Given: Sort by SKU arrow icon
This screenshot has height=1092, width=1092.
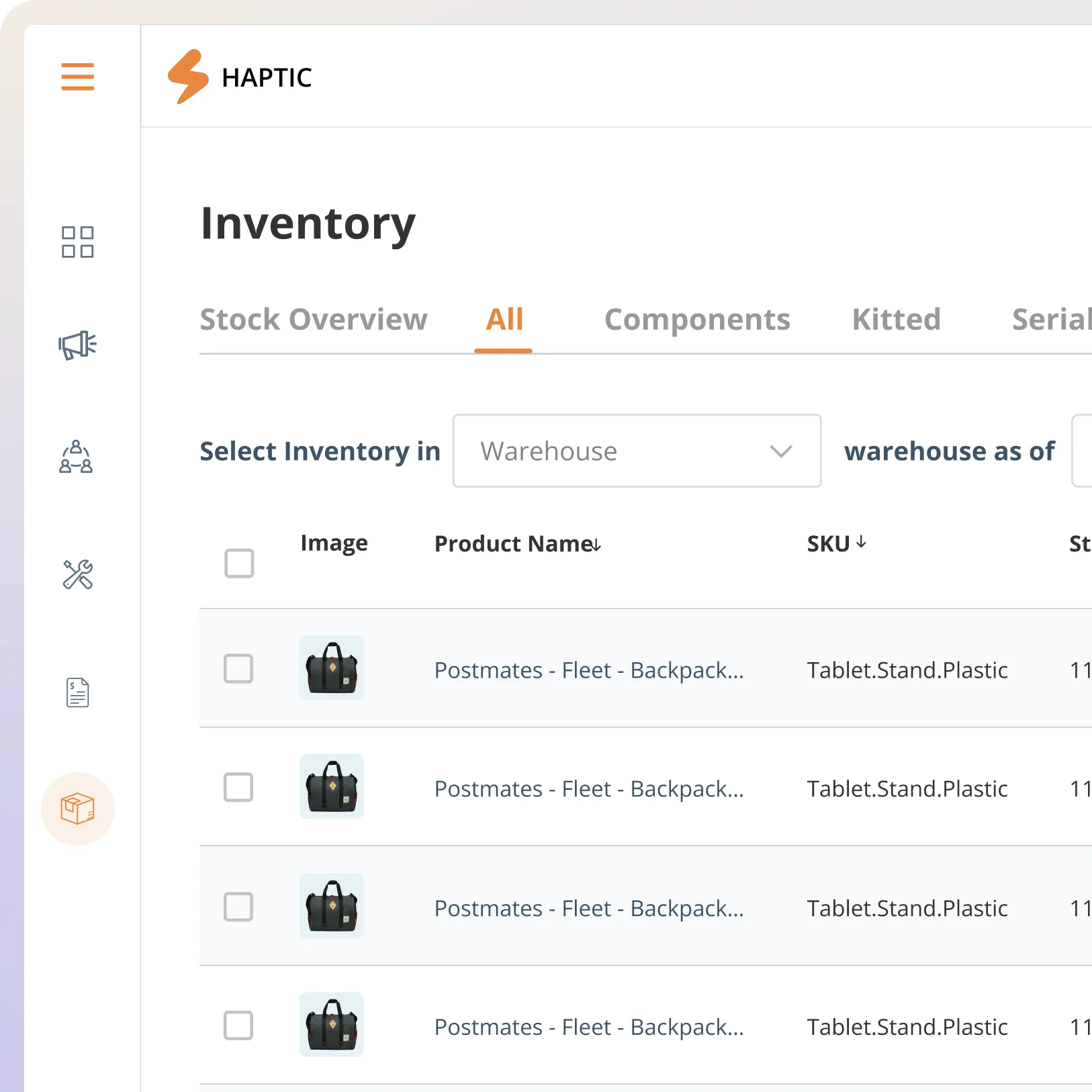Looking at the screenshot, I should [862, 543].
